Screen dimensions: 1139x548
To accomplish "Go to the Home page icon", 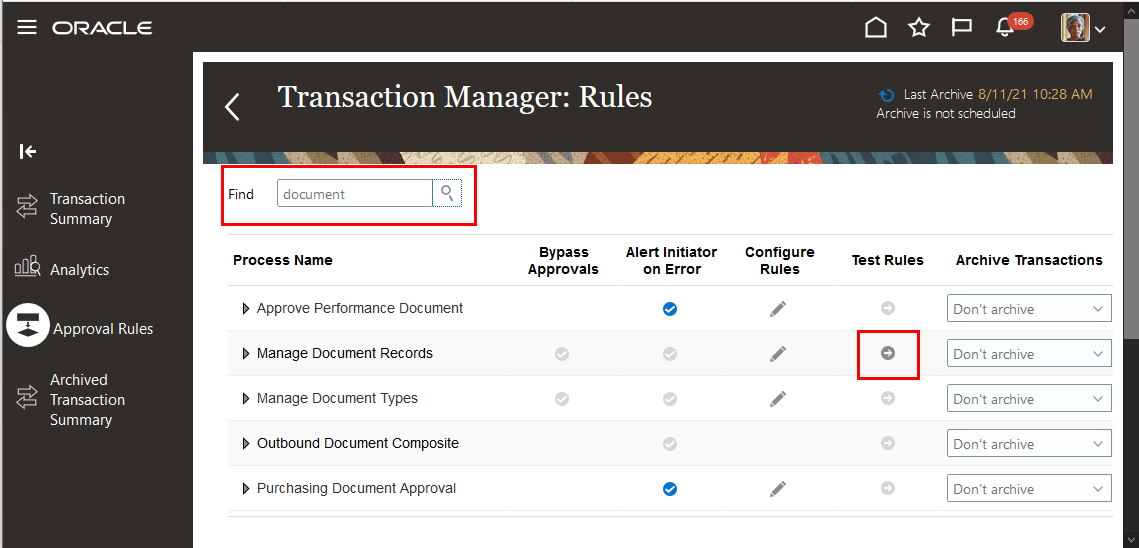I will click(876, 27).
